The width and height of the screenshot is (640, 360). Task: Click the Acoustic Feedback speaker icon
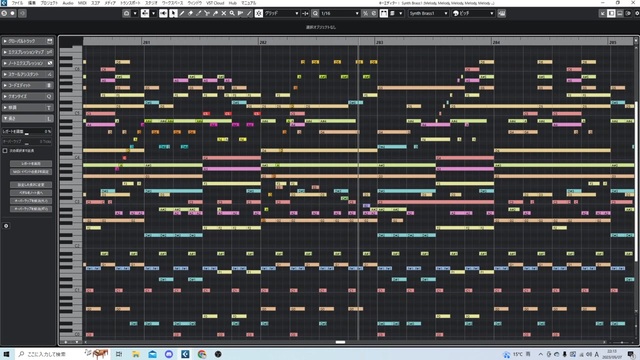(163, 13)
